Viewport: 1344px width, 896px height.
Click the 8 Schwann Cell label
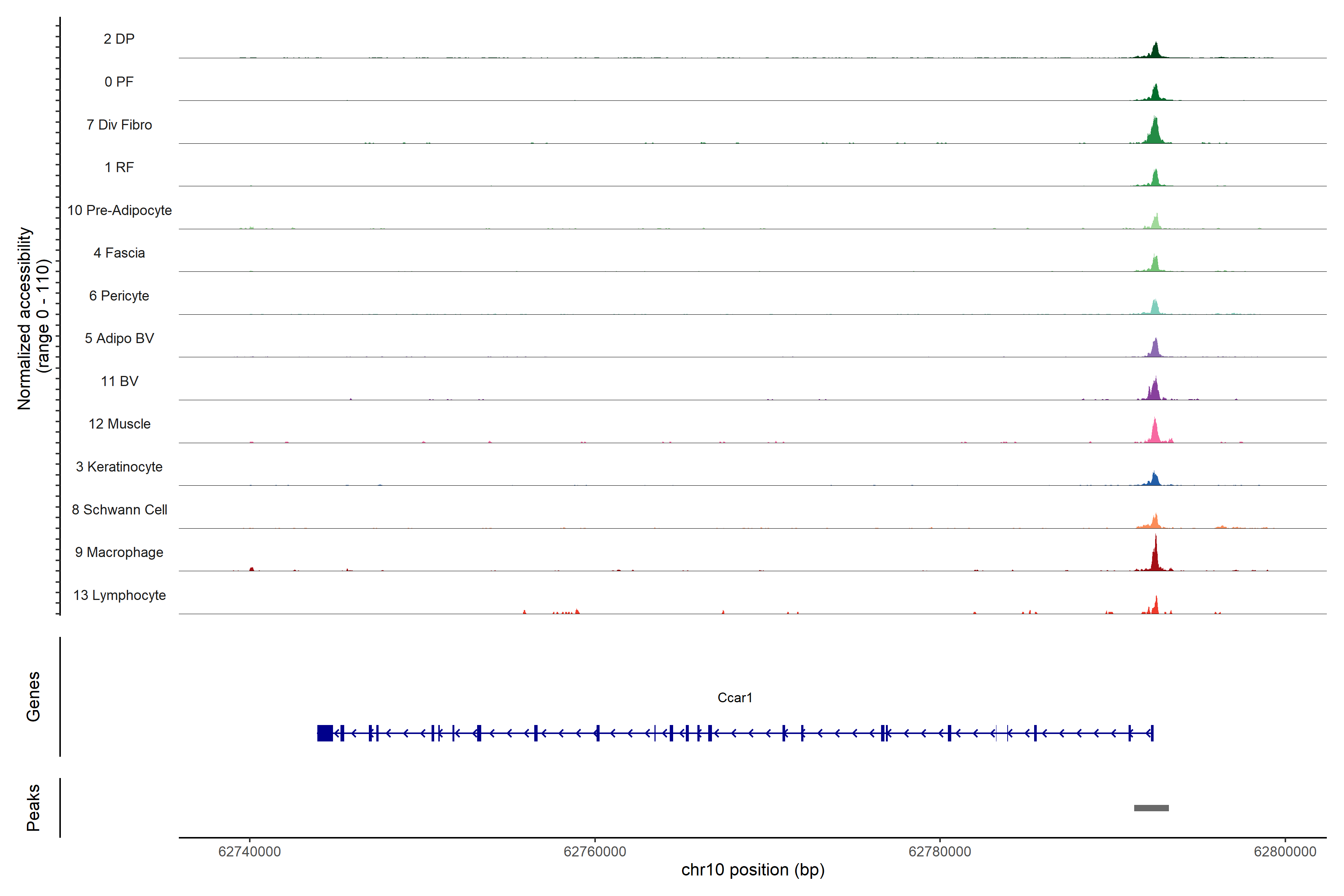coord(119,510)
